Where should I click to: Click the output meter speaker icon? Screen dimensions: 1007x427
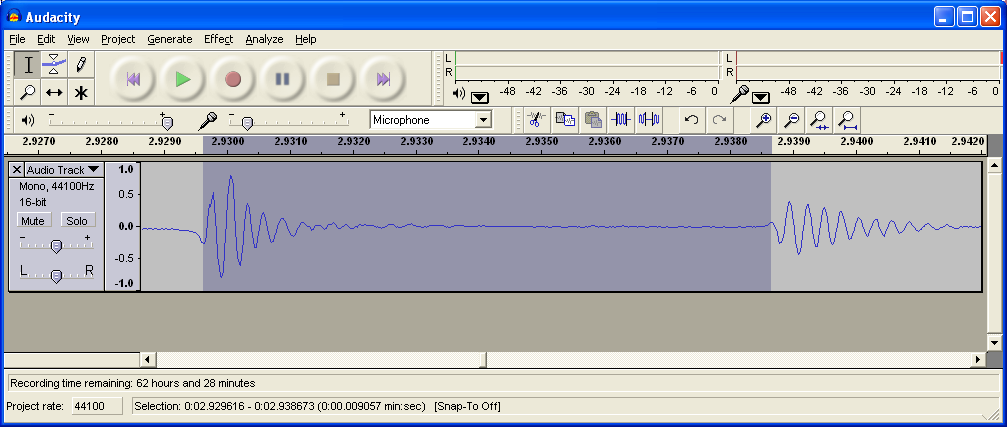[x=458, y=94]
